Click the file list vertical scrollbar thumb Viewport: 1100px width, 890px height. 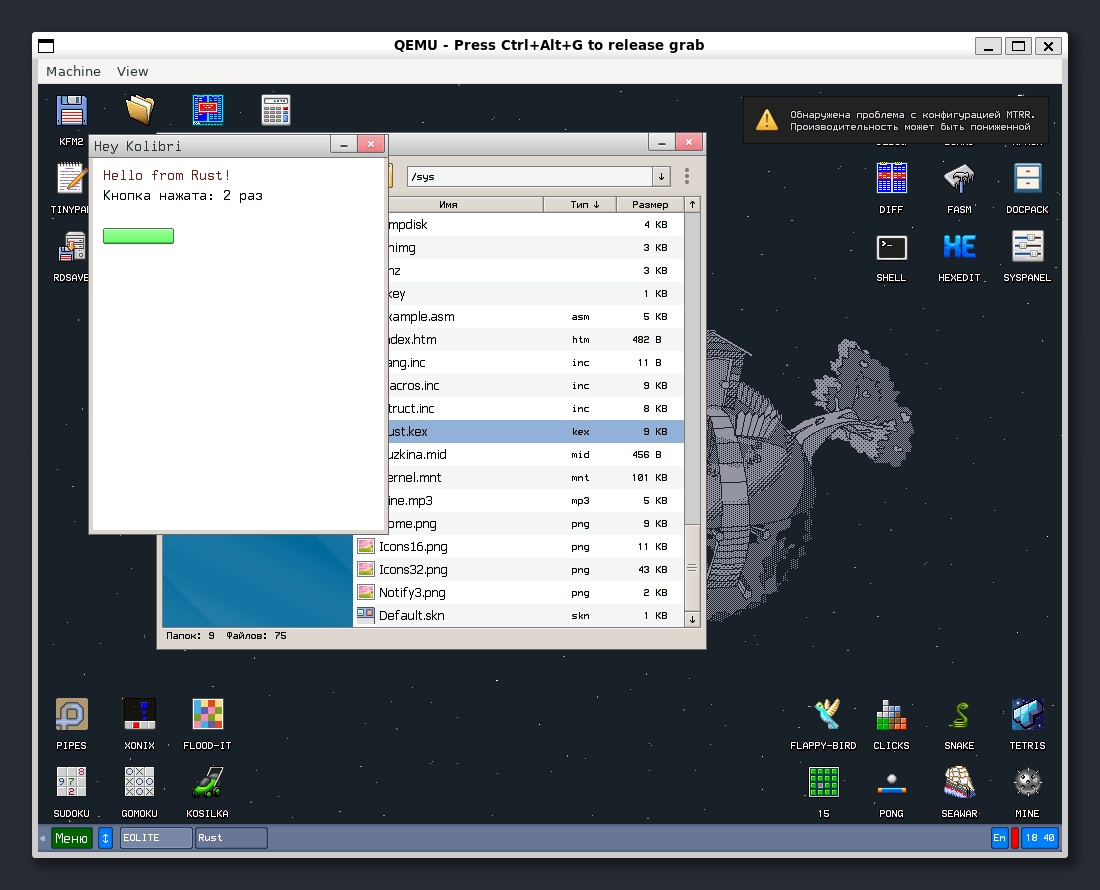click(691, 568)
